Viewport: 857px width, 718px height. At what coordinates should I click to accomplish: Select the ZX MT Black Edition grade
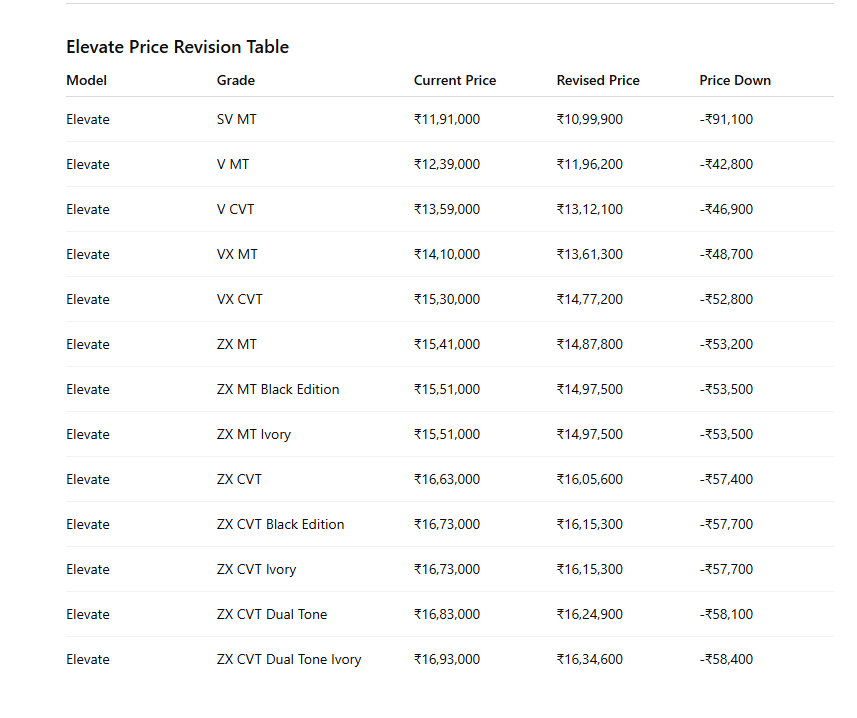[278, 389]
